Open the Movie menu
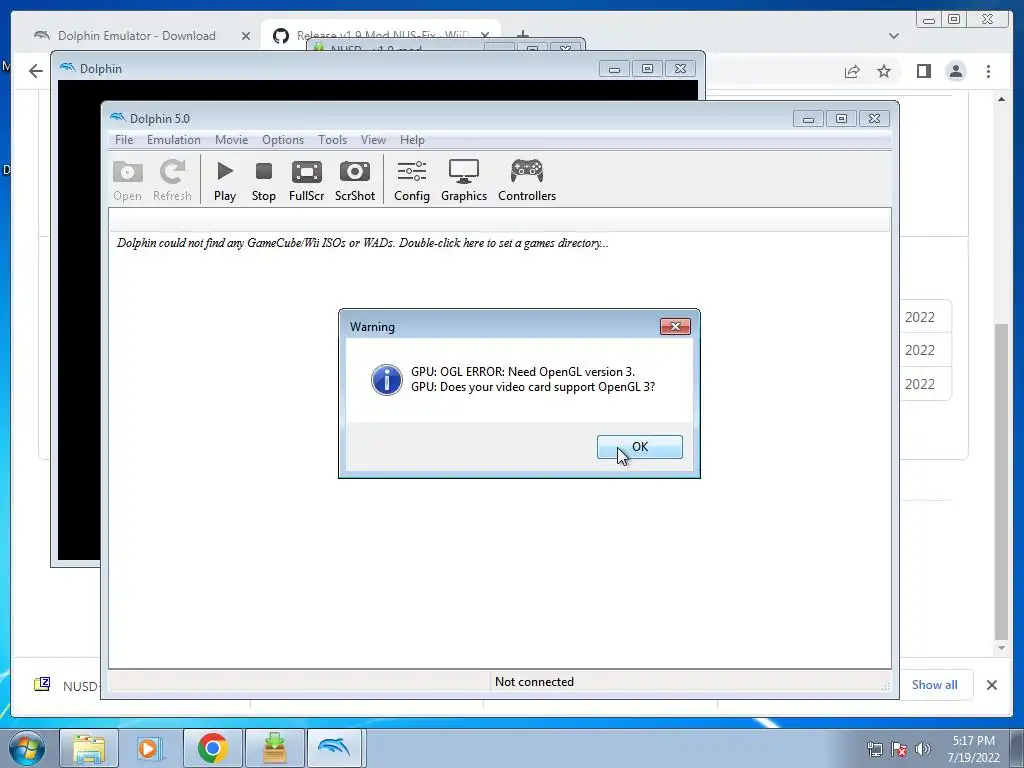The height and width of the screenshot is (768, 1024). [x=231, y=140]
